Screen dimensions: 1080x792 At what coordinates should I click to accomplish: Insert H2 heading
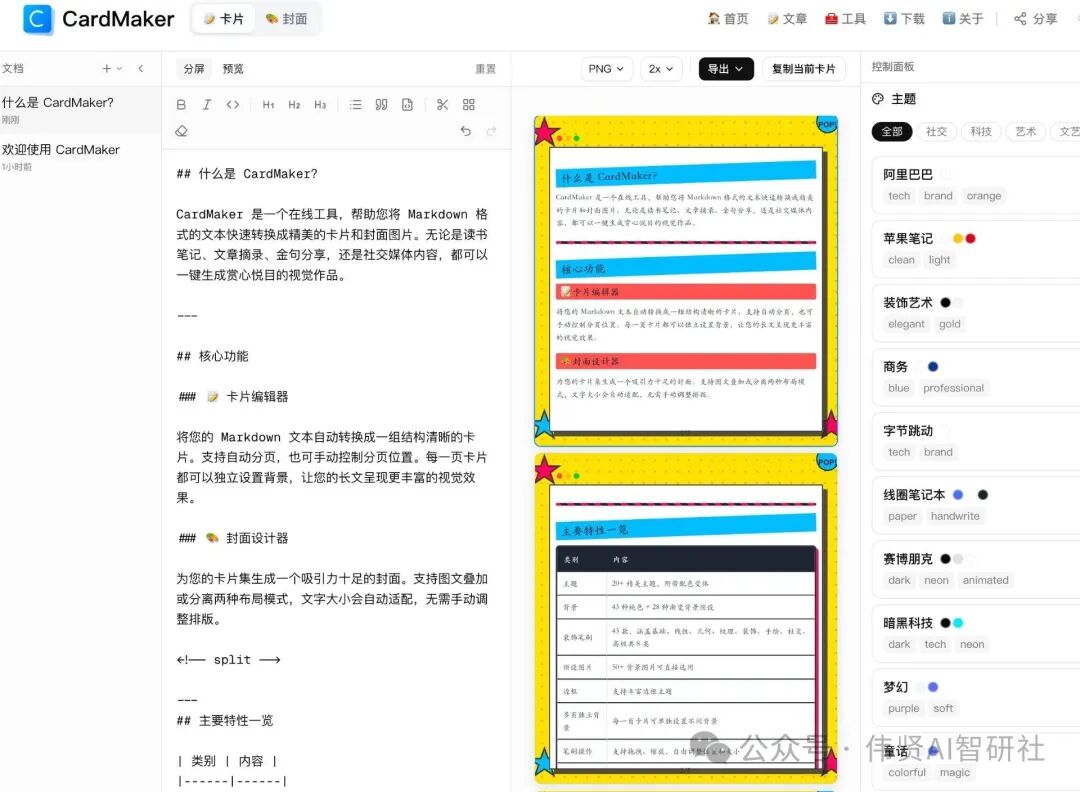[294, 105]
